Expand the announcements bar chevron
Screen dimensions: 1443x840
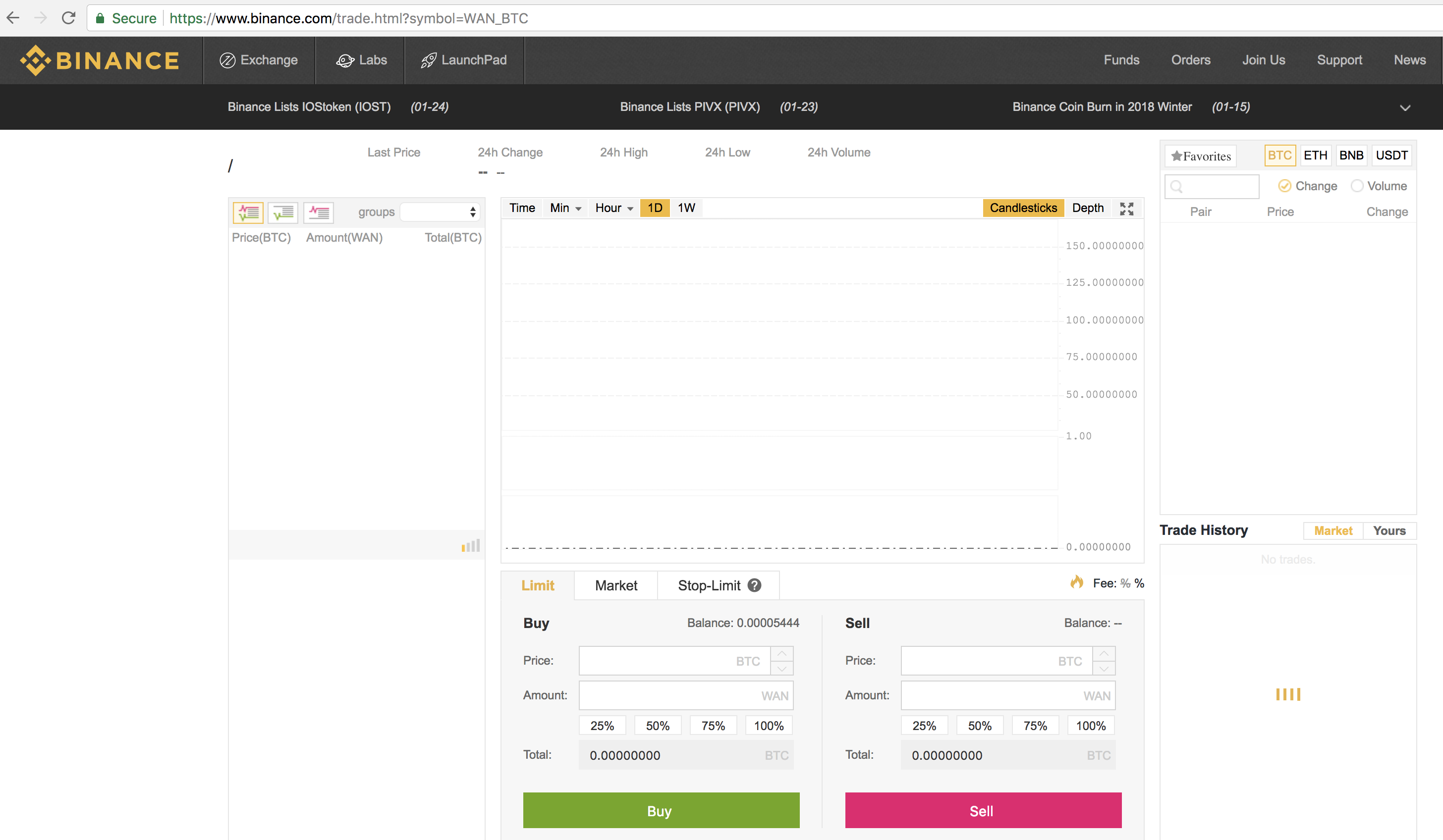click(1405, 107)
